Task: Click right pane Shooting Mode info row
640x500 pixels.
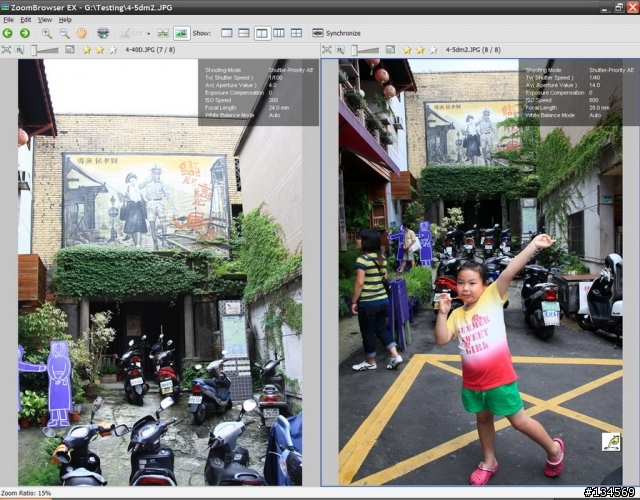Action: click(579, 70)
